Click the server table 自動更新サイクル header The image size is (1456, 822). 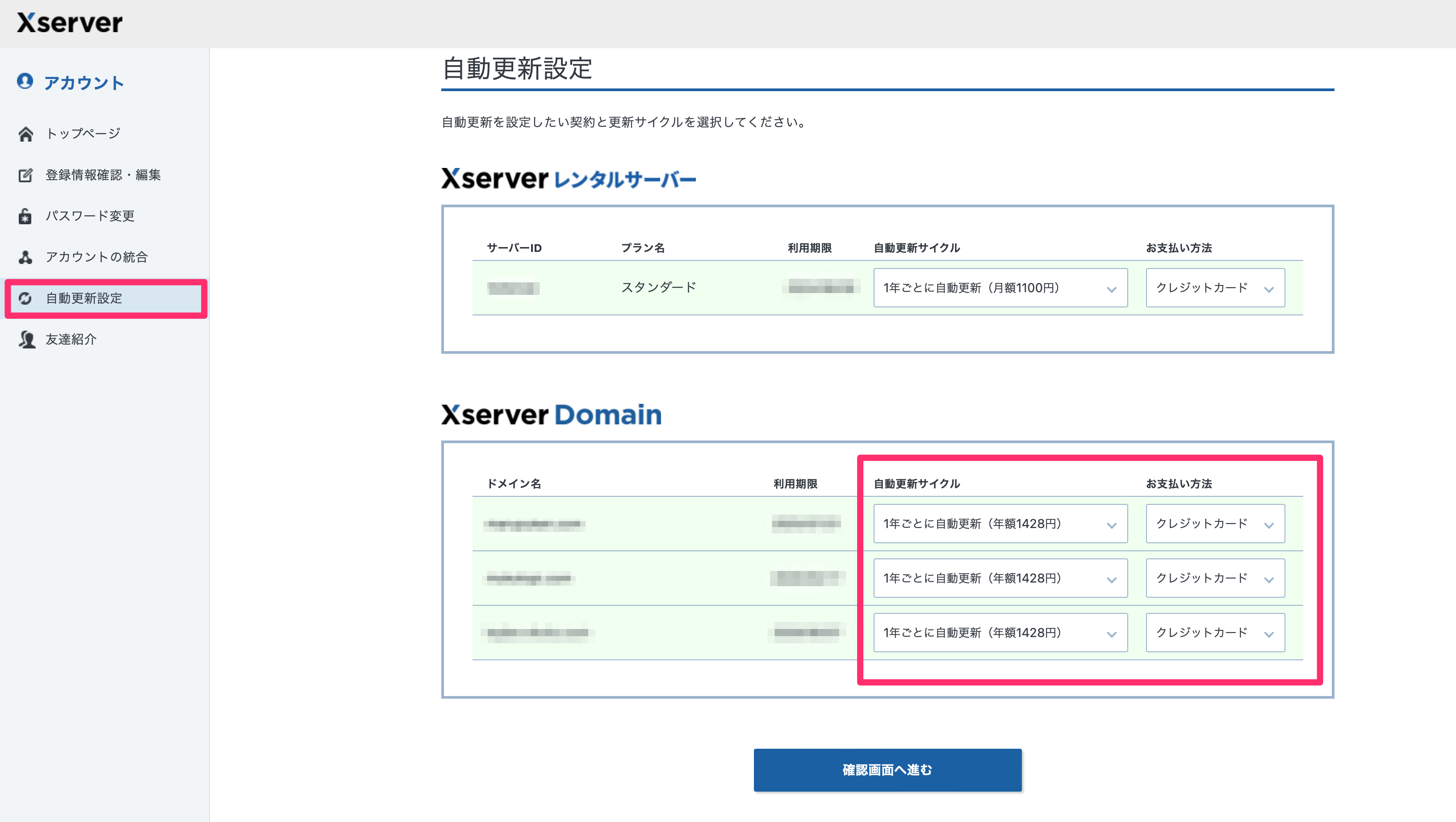(x=916, y=247)
